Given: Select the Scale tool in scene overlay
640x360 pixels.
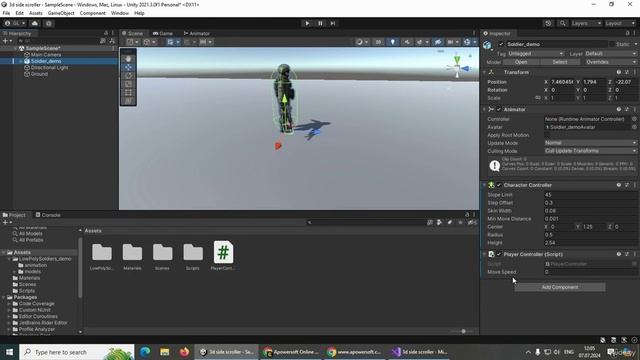Looking at the screenshot, I should pyautogui.click(x=129, y=84).
